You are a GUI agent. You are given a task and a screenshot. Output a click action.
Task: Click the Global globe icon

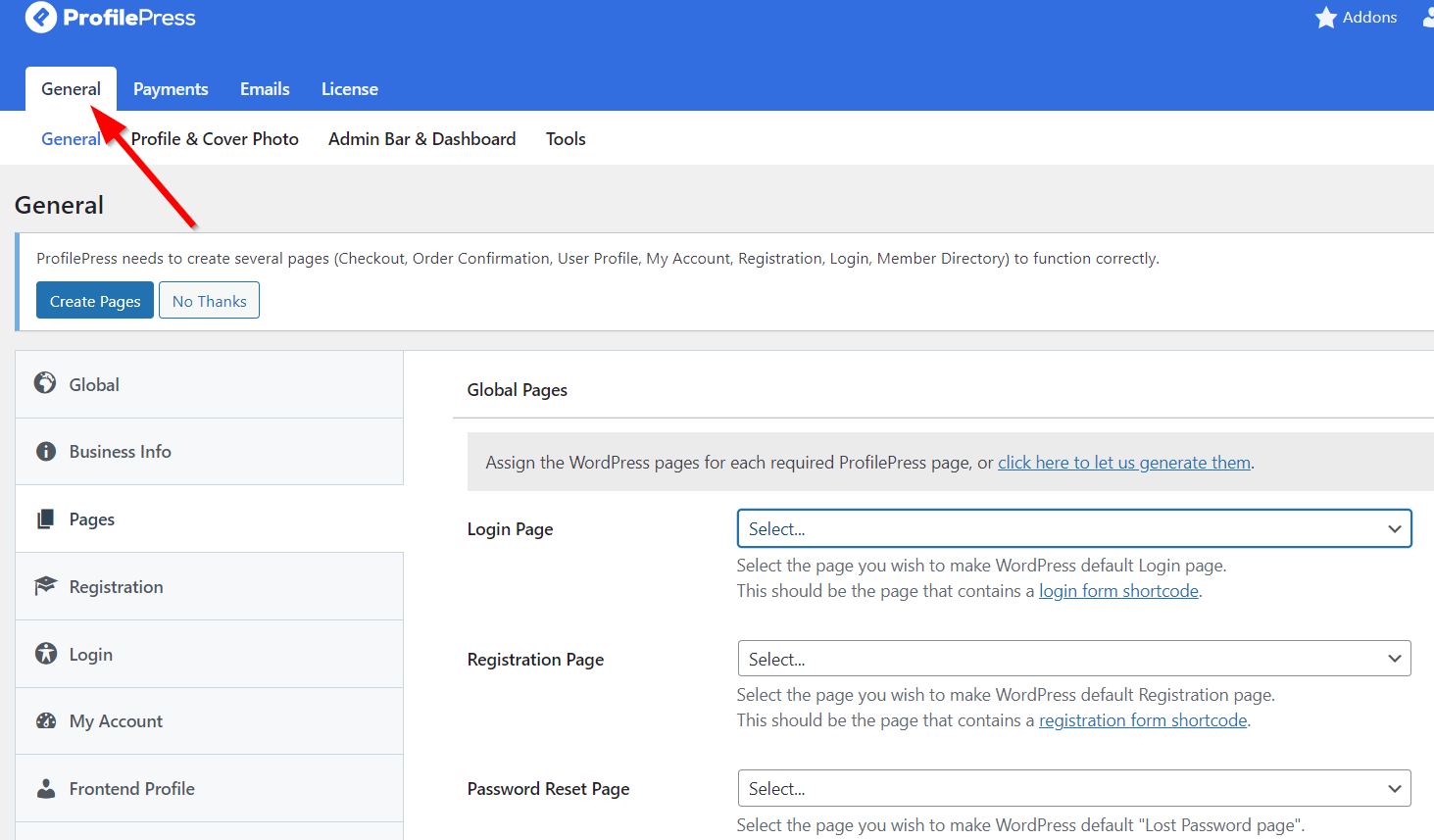[45, 383]
